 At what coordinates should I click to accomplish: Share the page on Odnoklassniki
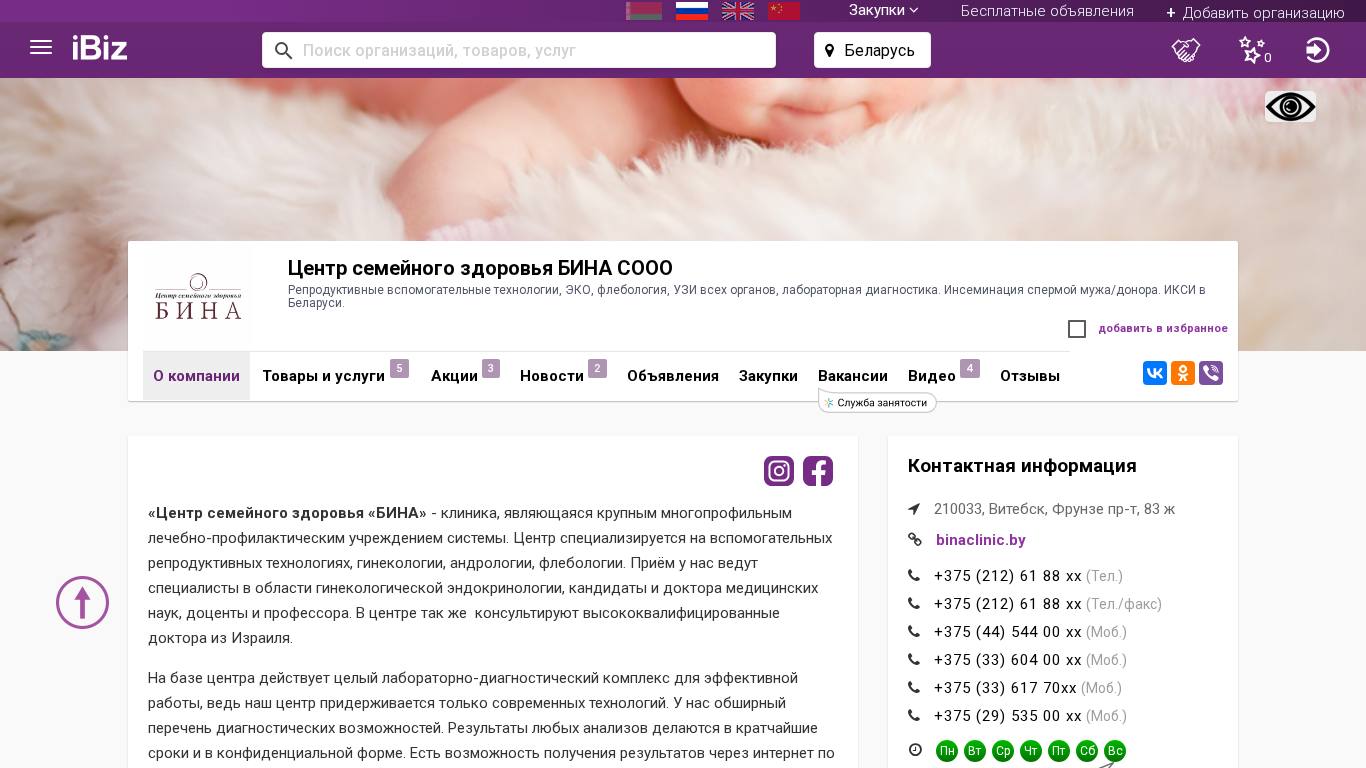(1183, 373)
